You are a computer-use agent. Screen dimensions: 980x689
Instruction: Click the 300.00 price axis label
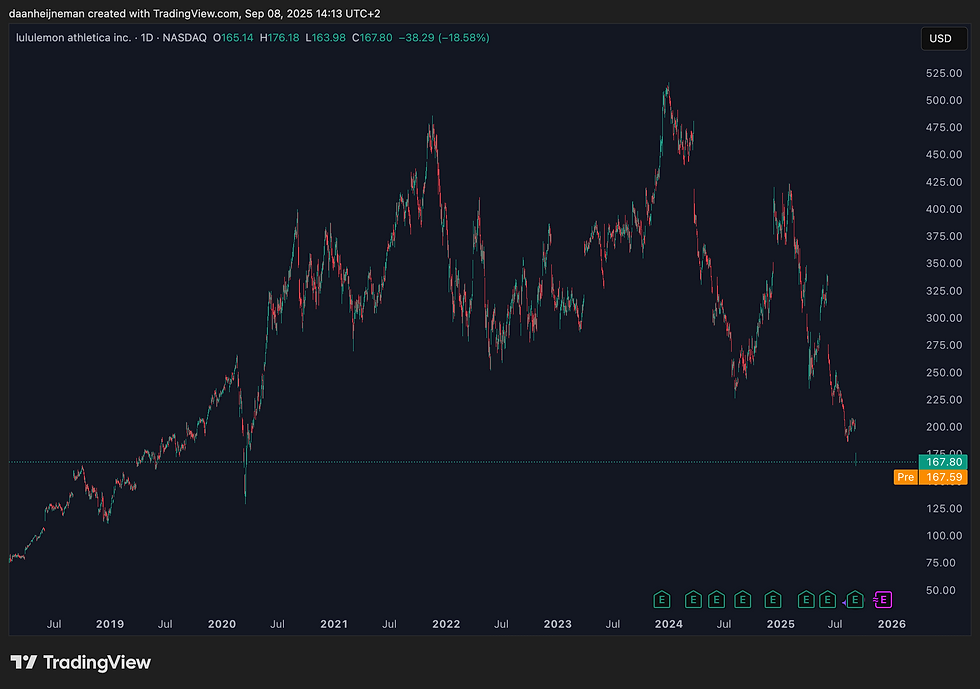(x=944, y=318)
